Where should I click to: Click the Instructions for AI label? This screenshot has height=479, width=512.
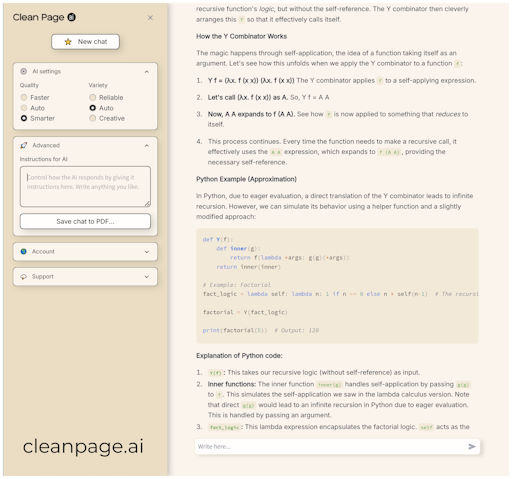point(44,159)
